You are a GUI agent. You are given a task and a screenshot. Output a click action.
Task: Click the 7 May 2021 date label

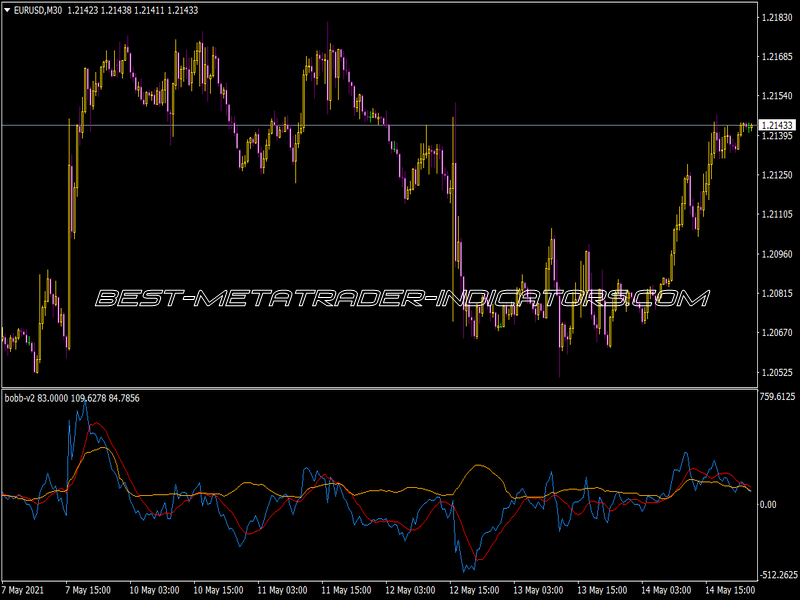pyautogui.click(x=23, y=590)
